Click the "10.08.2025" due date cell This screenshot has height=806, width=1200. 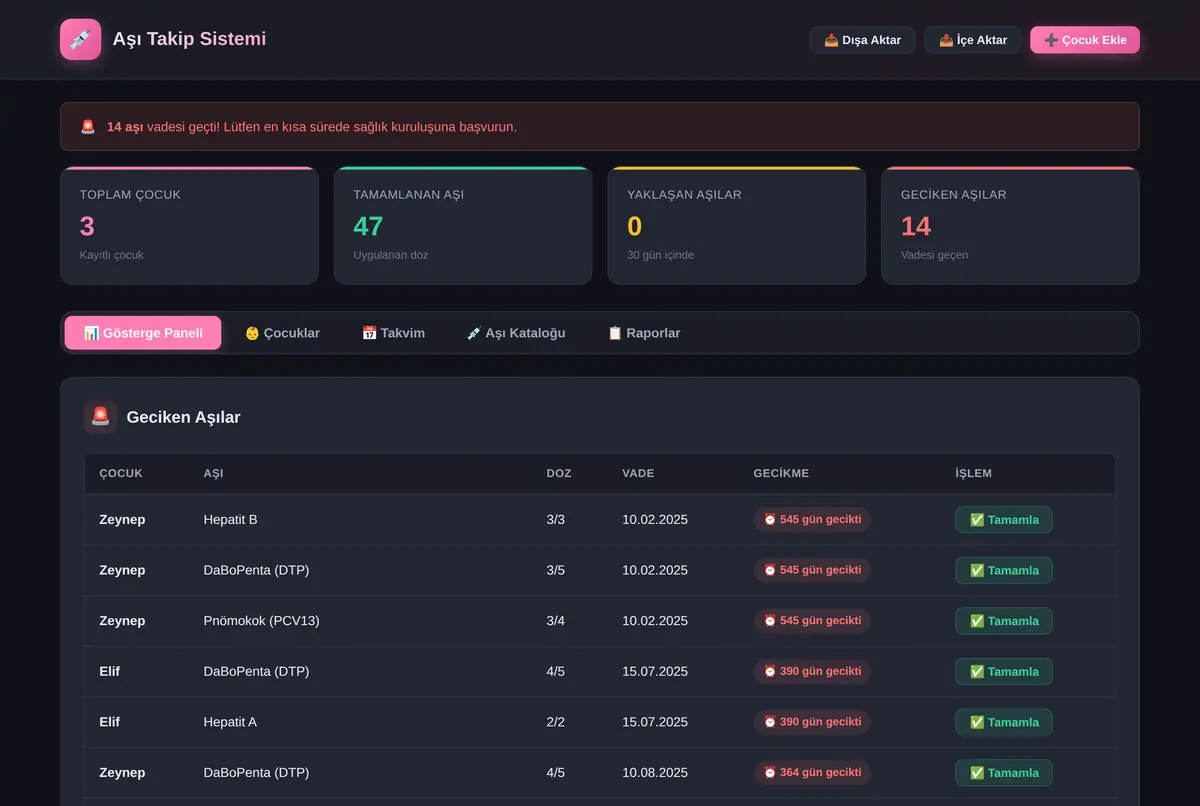pos(655,773)
